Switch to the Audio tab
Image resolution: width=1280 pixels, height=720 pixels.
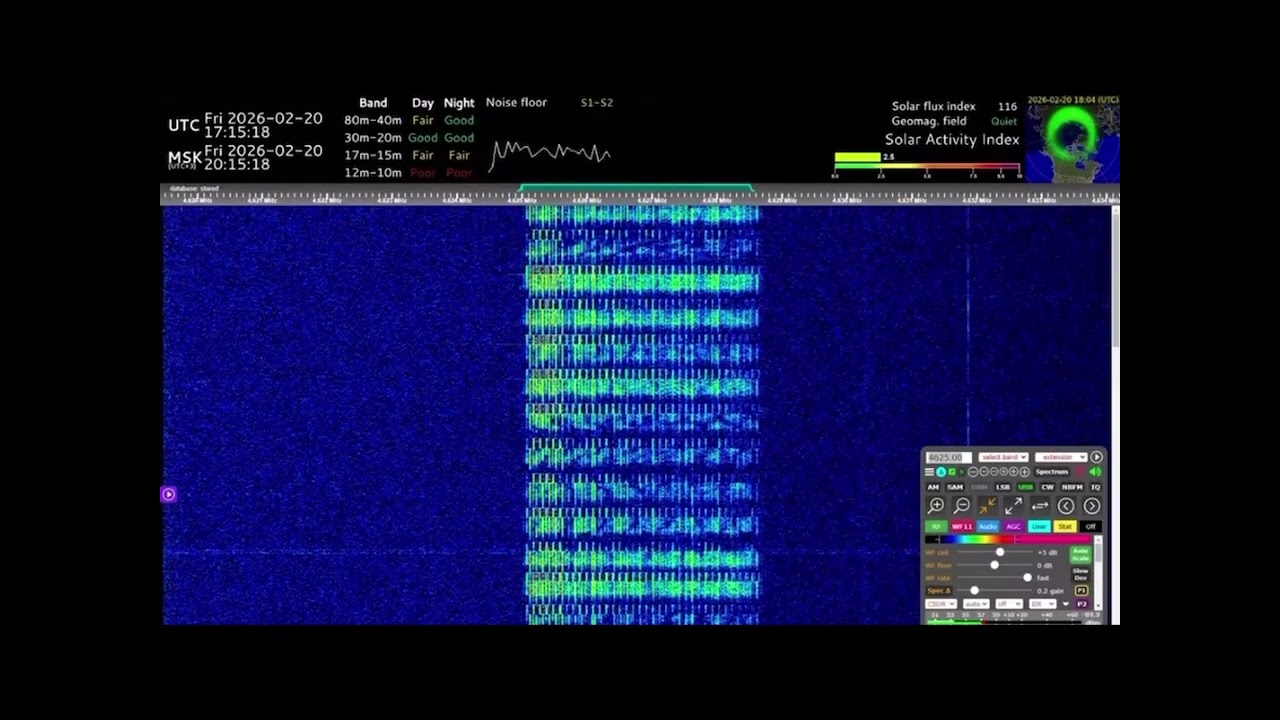pyautogui.click(x=988, y=526)
